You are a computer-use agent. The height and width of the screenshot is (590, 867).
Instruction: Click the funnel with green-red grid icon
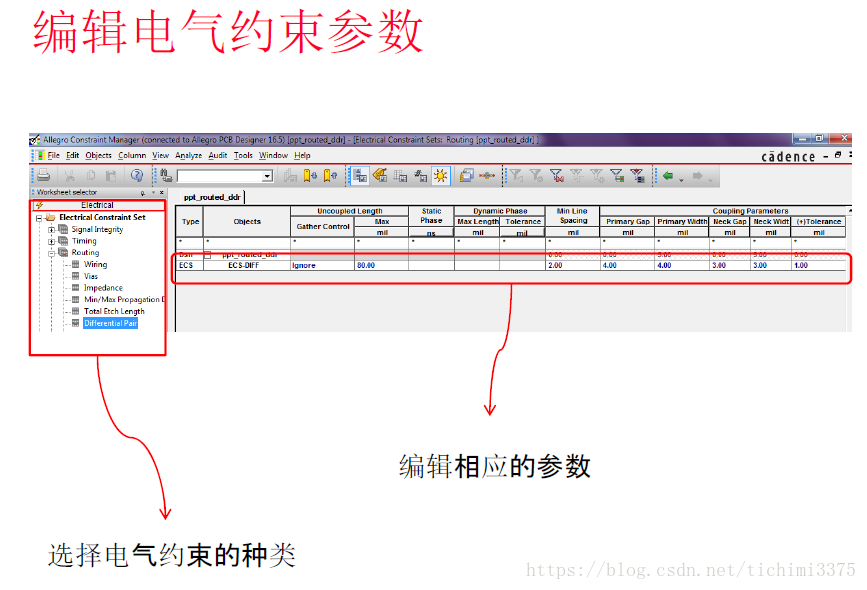(x=617, y=176)
